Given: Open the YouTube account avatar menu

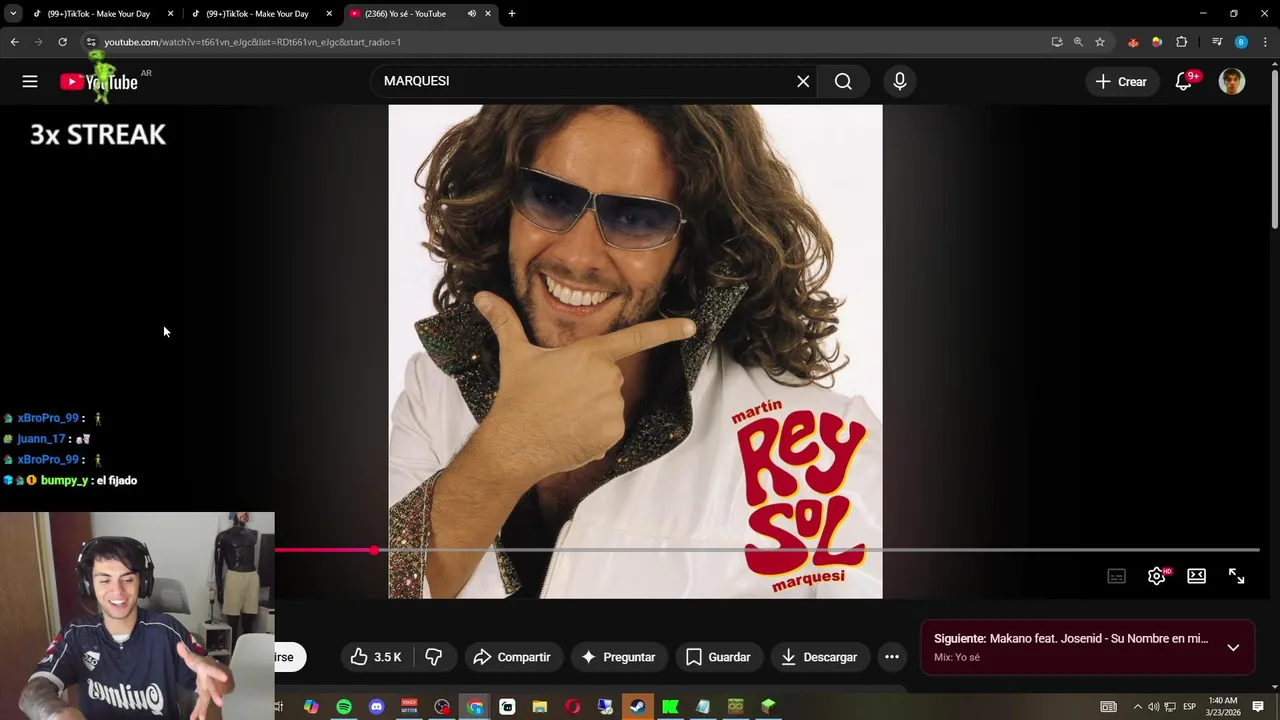Looking at the screenshot, I should point(1232,82).
